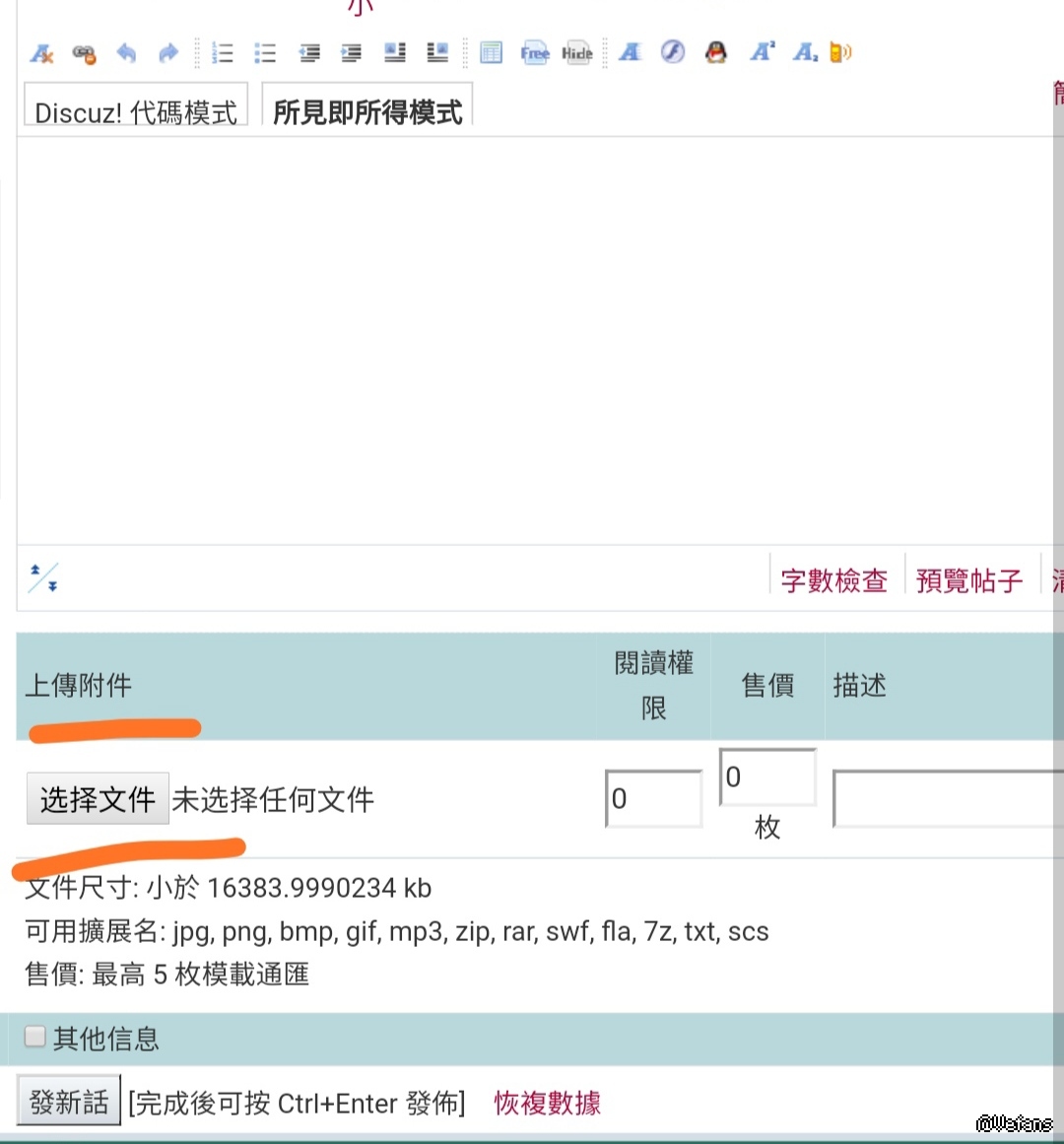Click the scrolling text A icon
The image size is (1064, 1144).
[x=631, y=52]
